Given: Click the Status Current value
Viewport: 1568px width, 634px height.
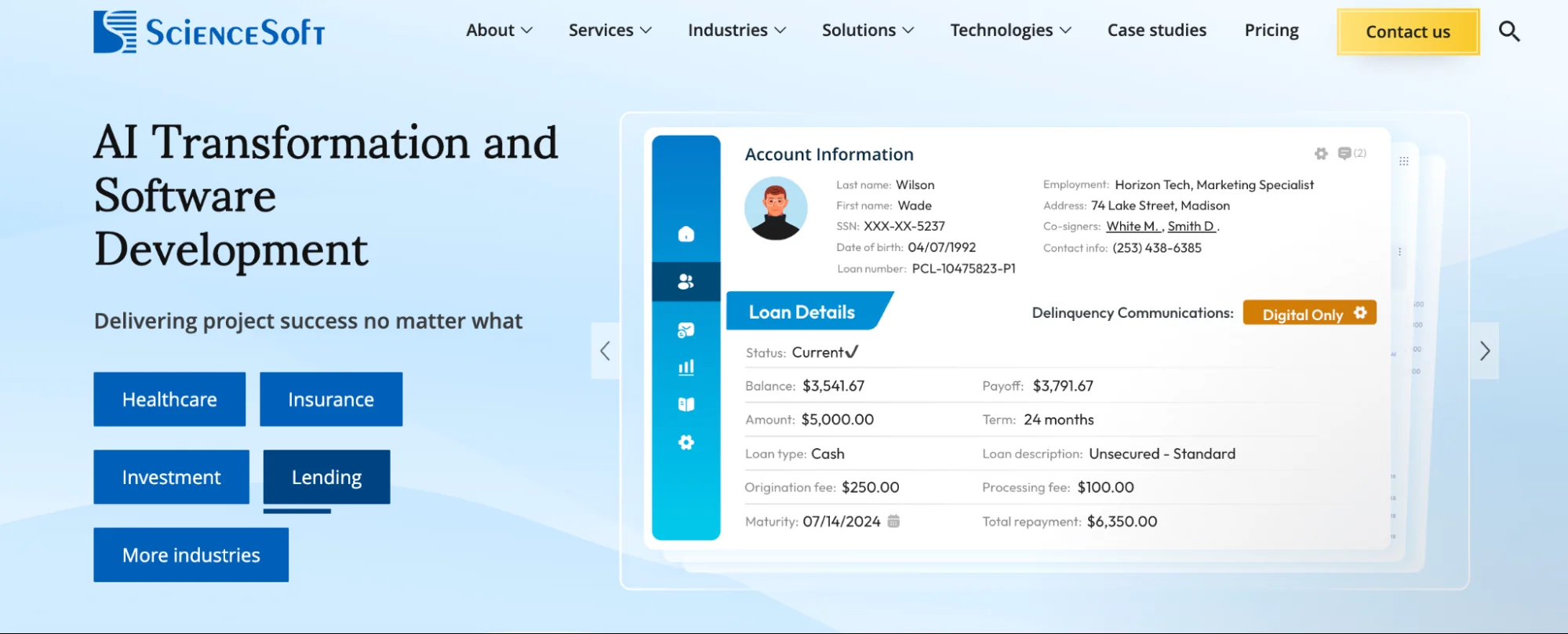Looking at the screenshot, I should pos(825,352).
